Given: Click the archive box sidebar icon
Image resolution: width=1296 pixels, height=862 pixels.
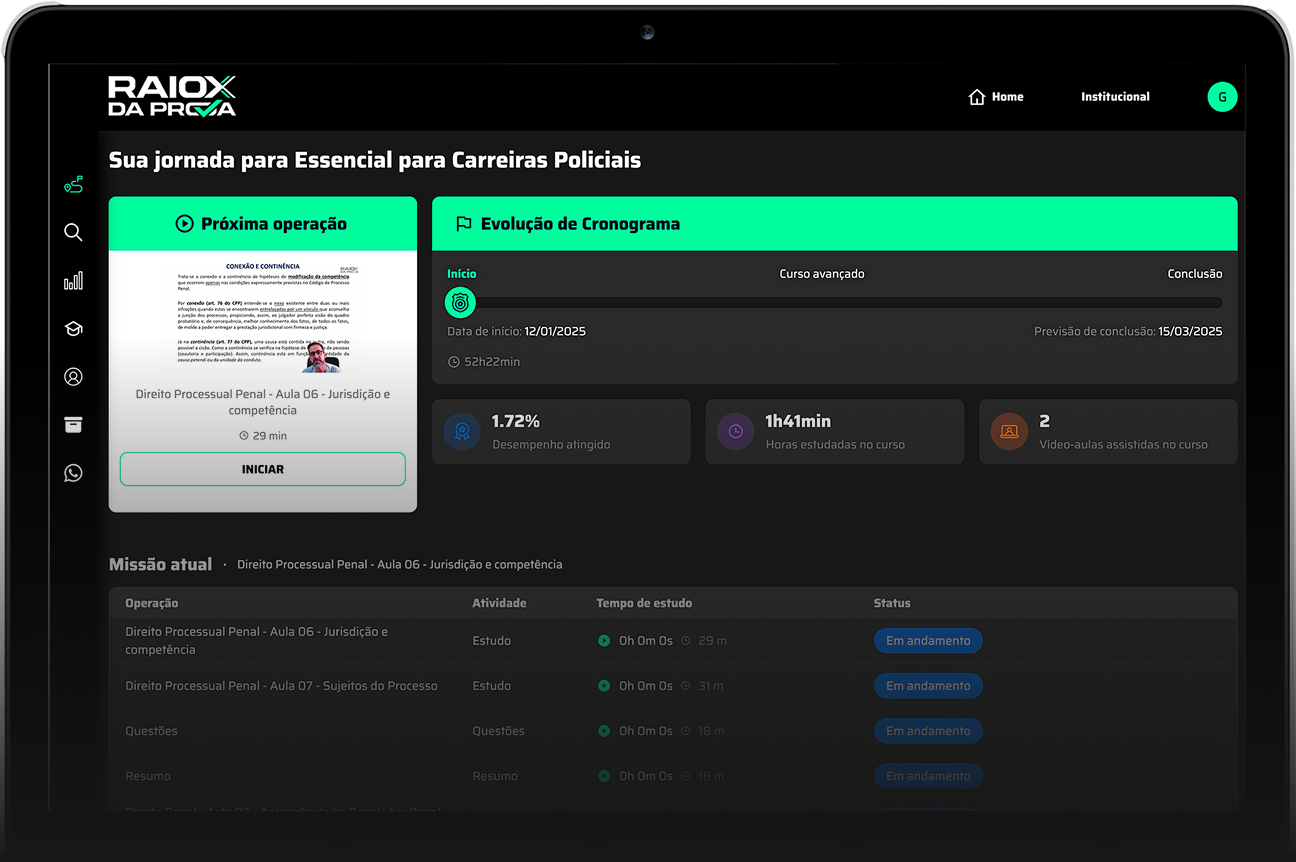Looking at the screenshot, I should [x=73, y=425].
